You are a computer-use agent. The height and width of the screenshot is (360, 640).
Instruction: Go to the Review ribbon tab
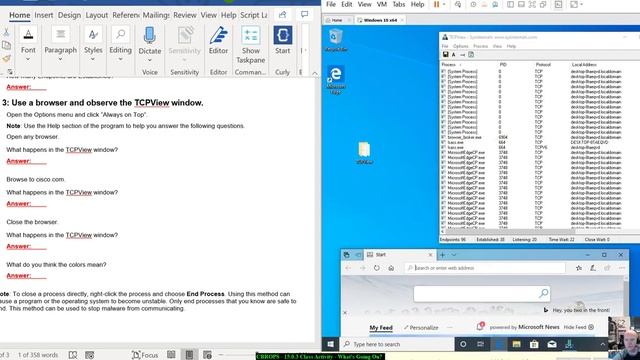[184, 15]
